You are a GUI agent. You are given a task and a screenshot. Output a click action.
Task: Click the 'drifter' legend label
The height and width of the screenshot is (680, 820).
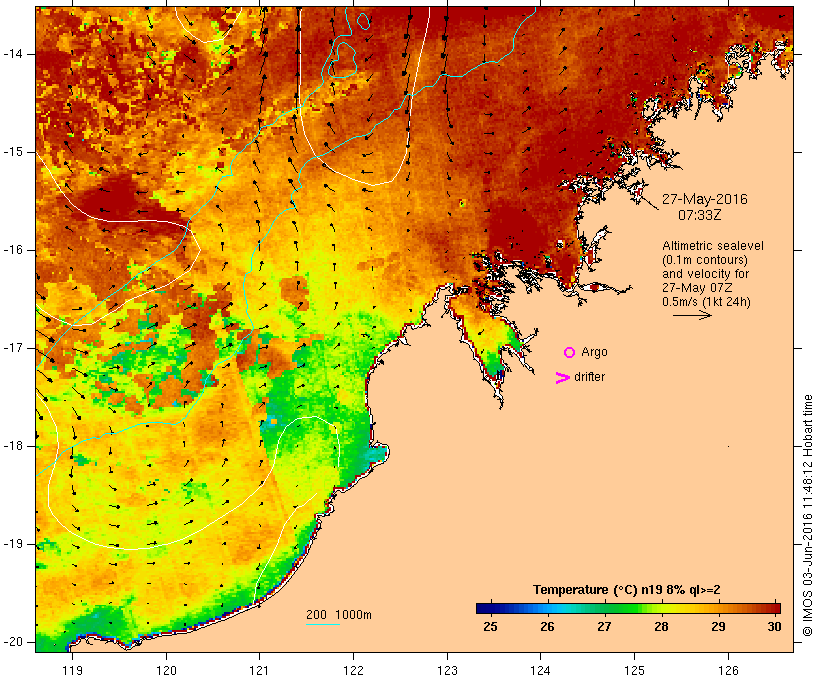coord(589,377)
